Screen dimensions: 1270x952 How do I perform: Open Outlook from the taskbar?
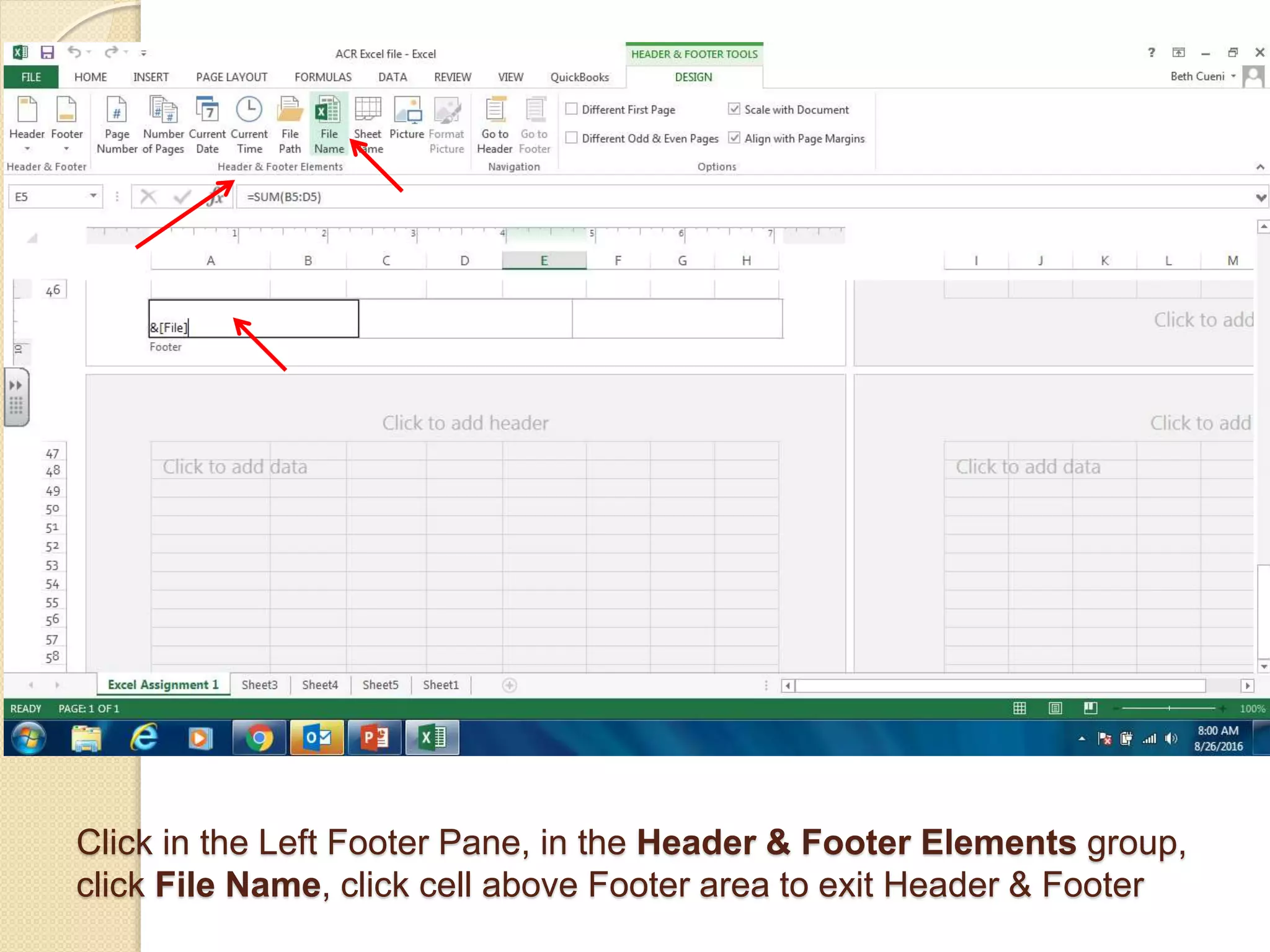pos(317,738)
